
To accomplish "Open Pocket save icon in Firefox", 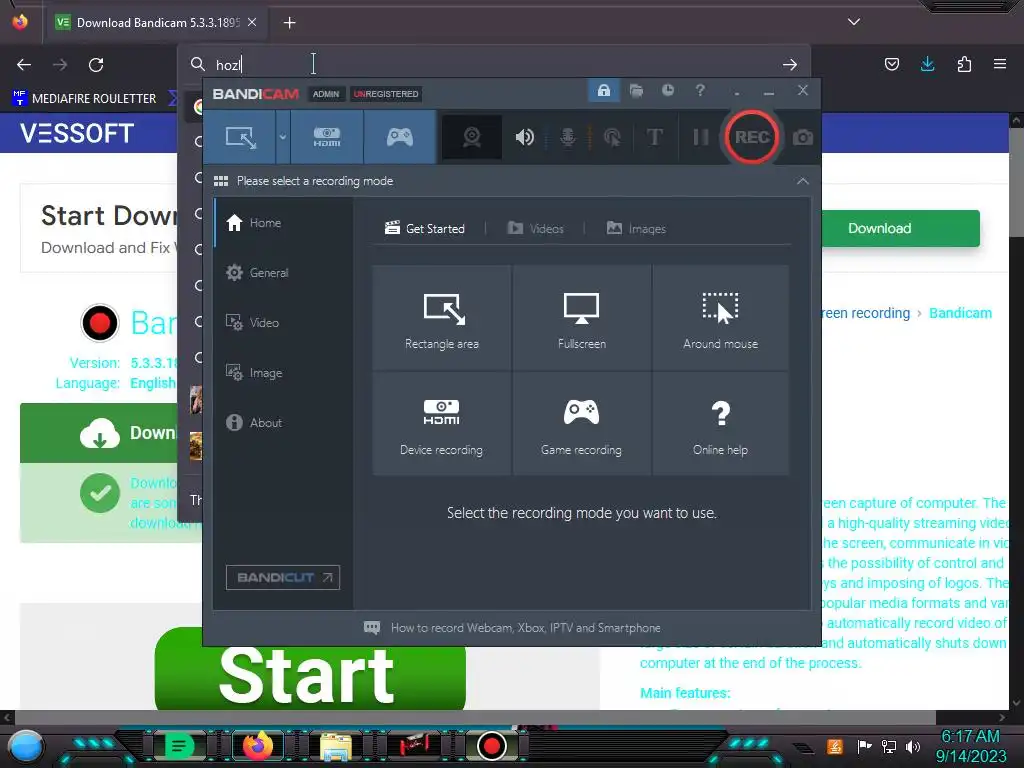I will pyautogui.click(x=891, y=64).
